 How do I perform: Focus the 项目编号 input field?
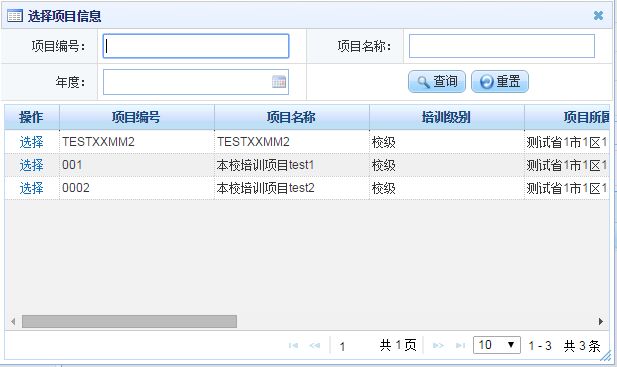coord(196,46)
